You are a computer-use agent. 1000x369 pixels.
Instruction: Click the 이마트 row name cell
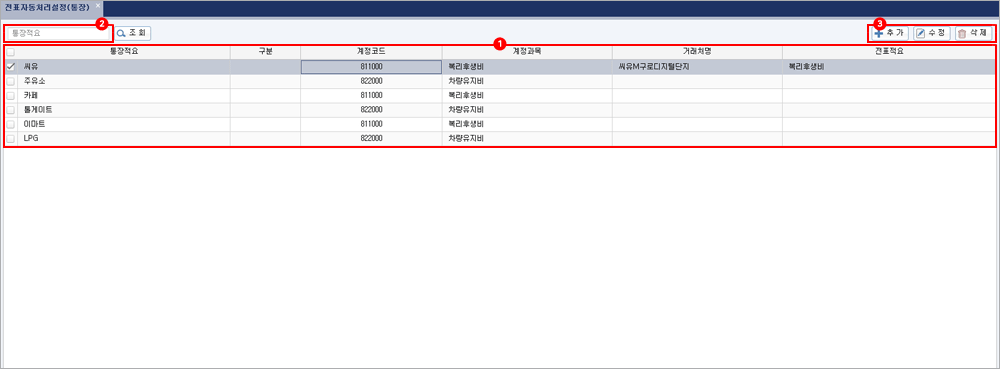point(124,124)
